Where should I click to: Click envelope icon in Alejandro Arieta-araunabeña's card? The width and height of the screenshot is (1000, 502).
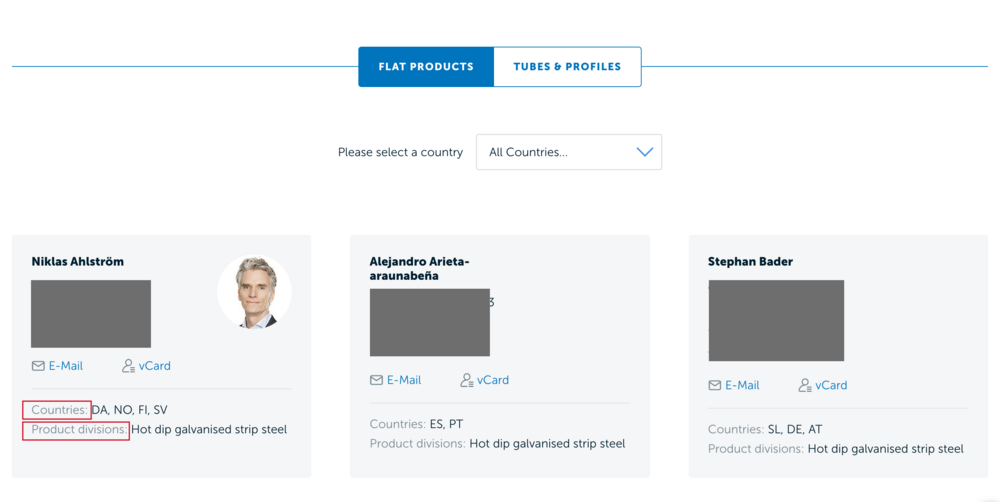click(x=376, y=380)
